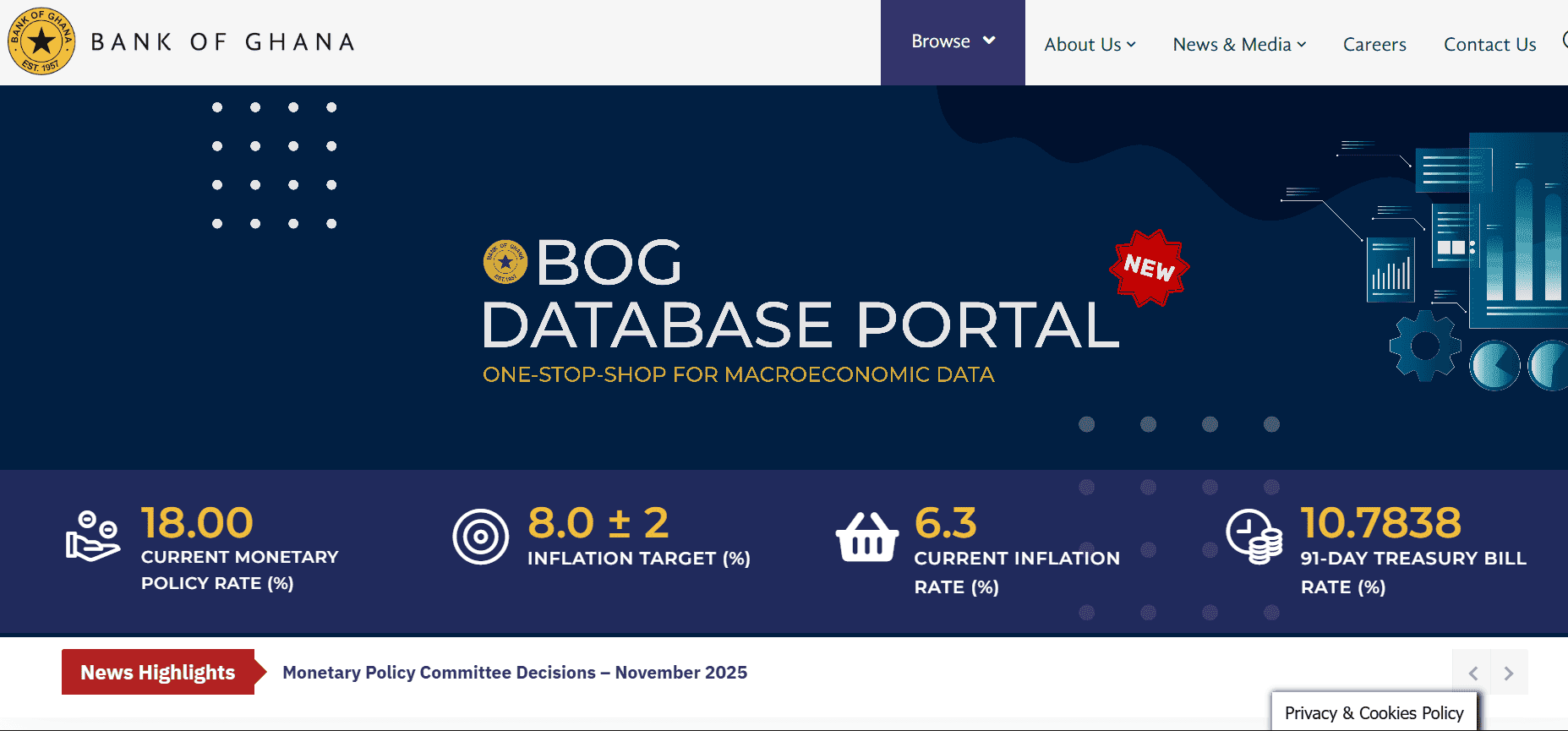Open Monetary Policy Committee Decisions headline
Image resolution: width=1568 pixels, height=731 pixels.
(514, 673)
